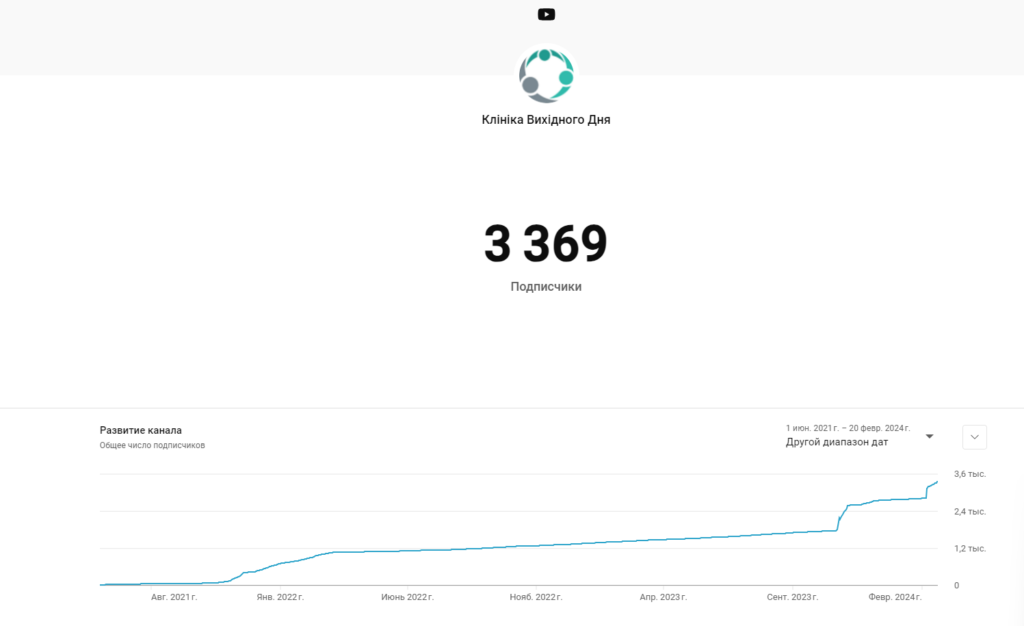Click the Развитие канала heading
Image resolution: width=1024 pixels, height=626 pixels.
pos(140,430)
